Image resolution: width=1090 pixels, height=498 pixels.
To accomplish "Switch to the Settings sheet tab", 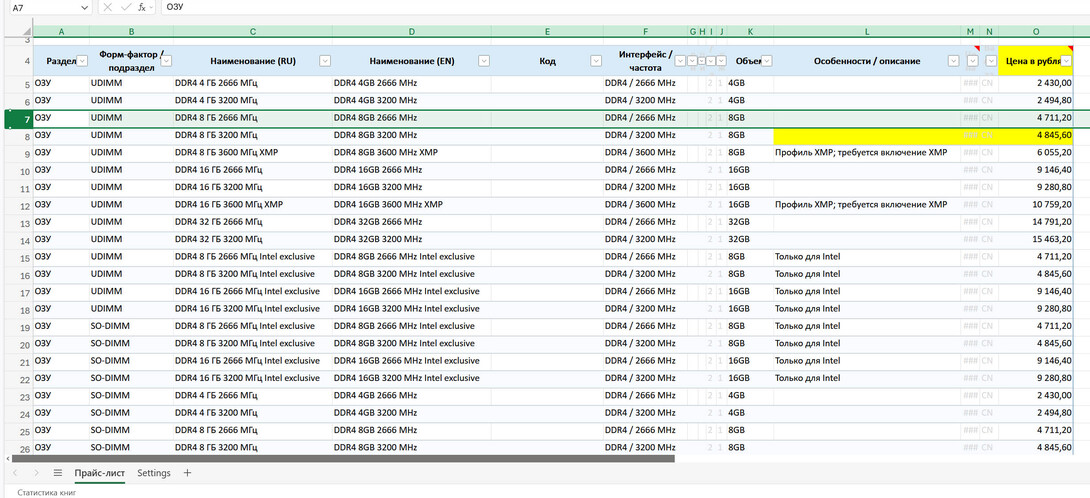I will coord(154,473).
